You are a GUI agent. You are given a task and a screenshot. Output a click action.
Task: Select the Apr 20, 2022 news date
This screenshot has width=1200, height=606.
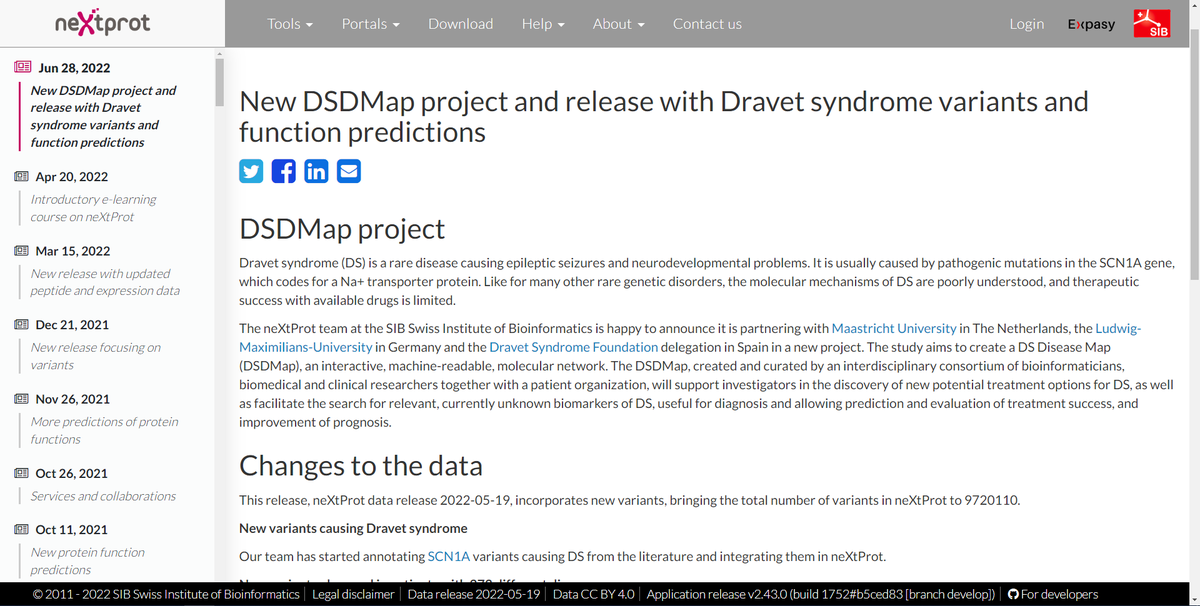71,177
